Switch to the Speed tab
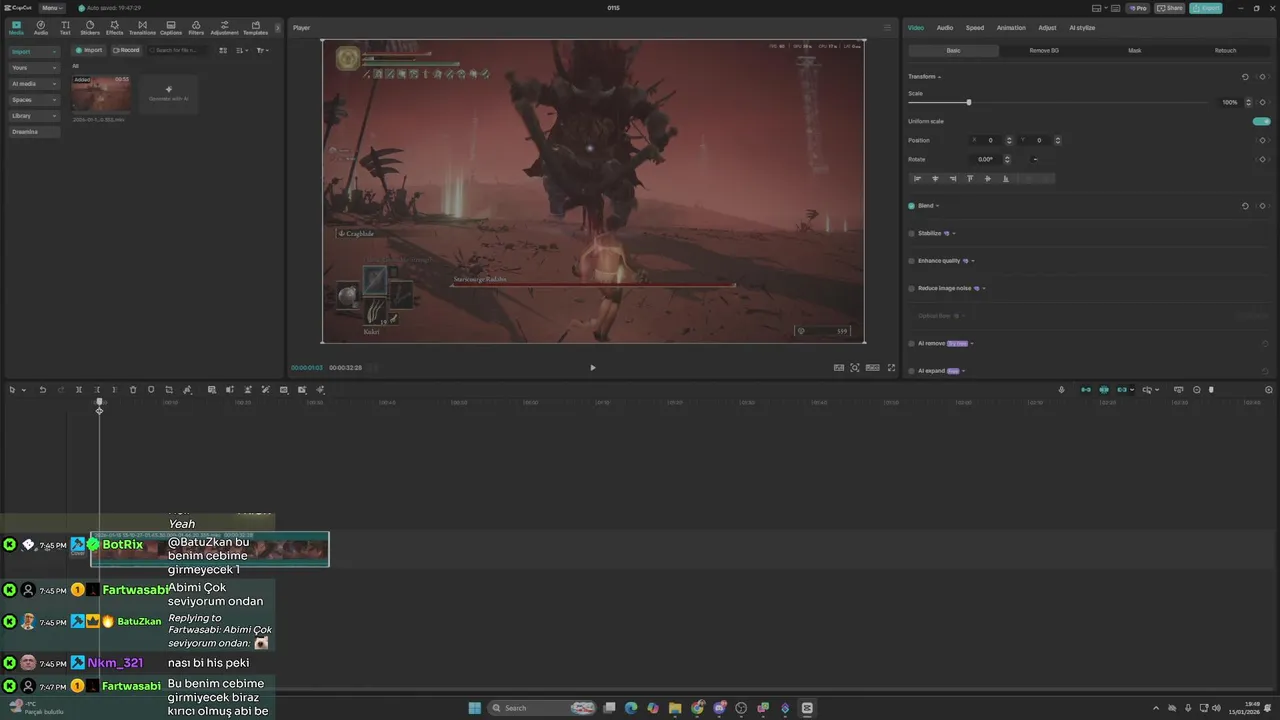The height and width of the screenshot is (720, 1280). click(x=974, y=28)
